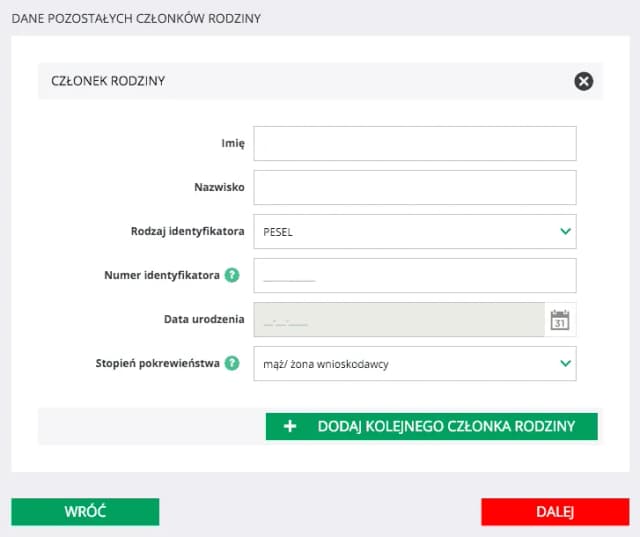Open the Rodzaj identyfikatora dropdown showing PESEL
640x537 pixels.
coord(415,232)
